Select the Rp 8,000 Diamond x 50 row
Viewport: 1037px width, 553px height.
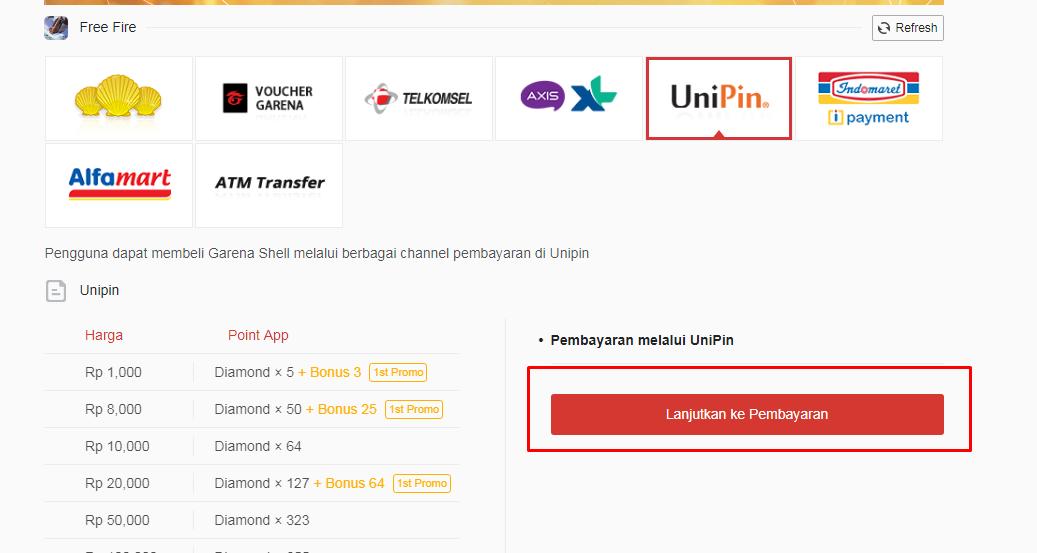252,409
